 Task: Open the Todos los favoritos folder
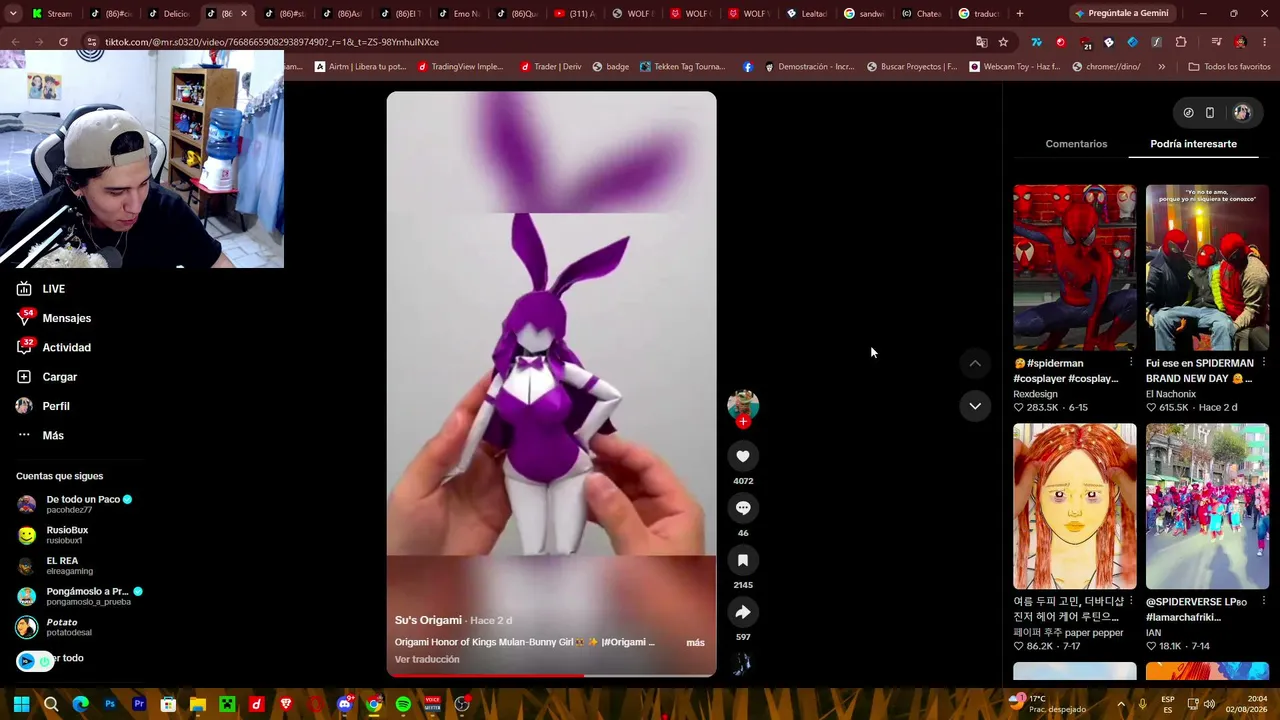tap(1229, 67)
